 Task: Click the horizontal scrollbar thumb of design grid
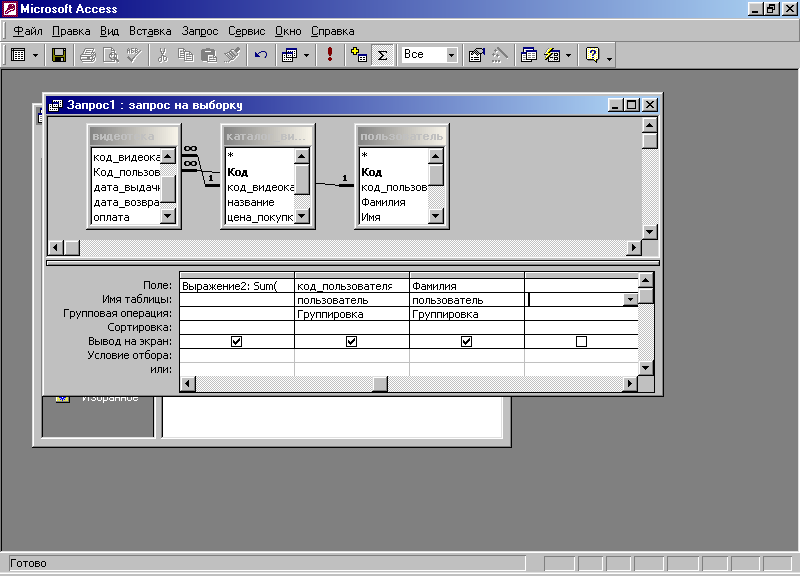tap(380, 384)
